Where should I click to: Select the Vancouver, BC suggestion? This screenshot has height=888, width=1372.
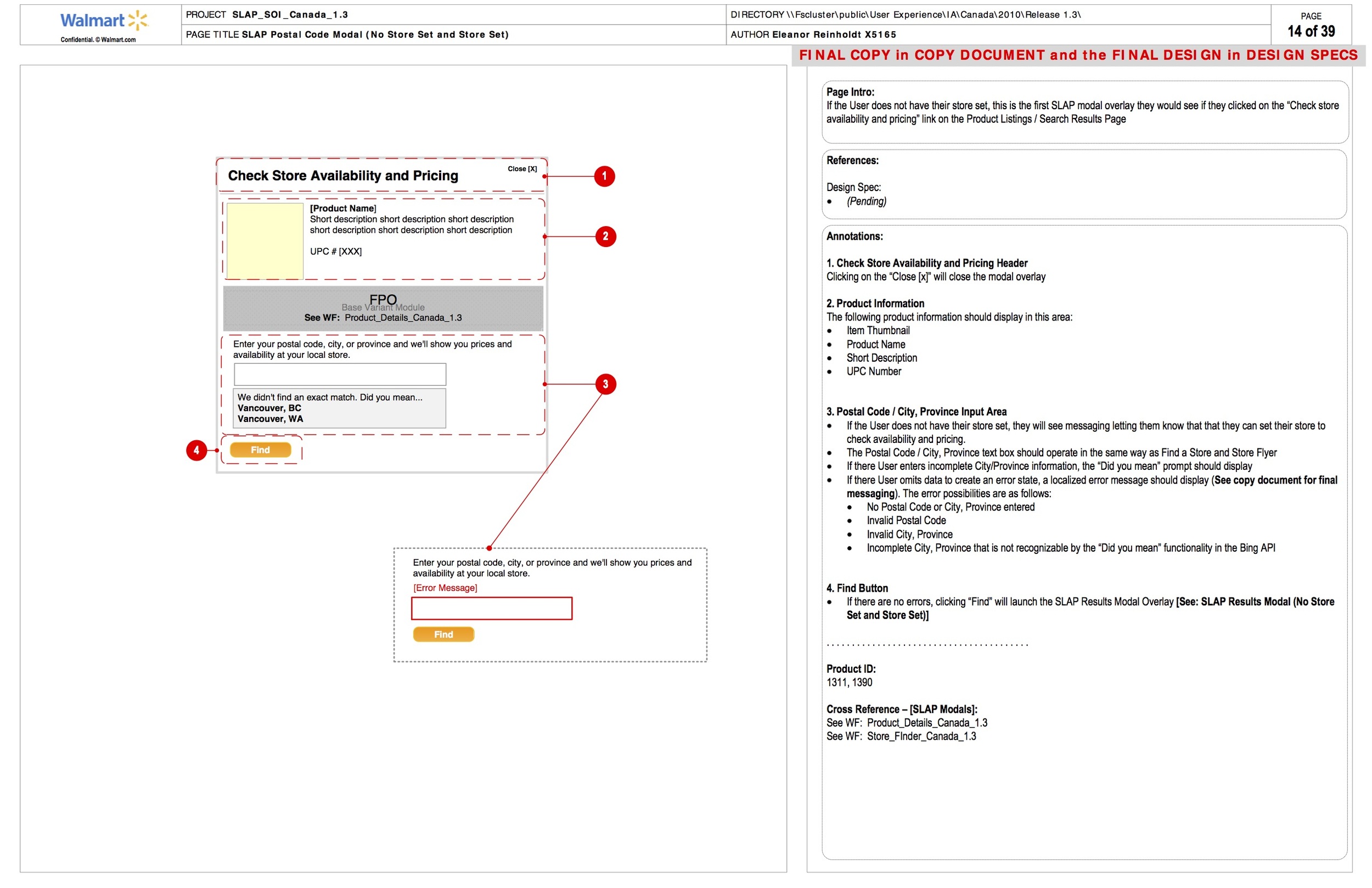269,408
